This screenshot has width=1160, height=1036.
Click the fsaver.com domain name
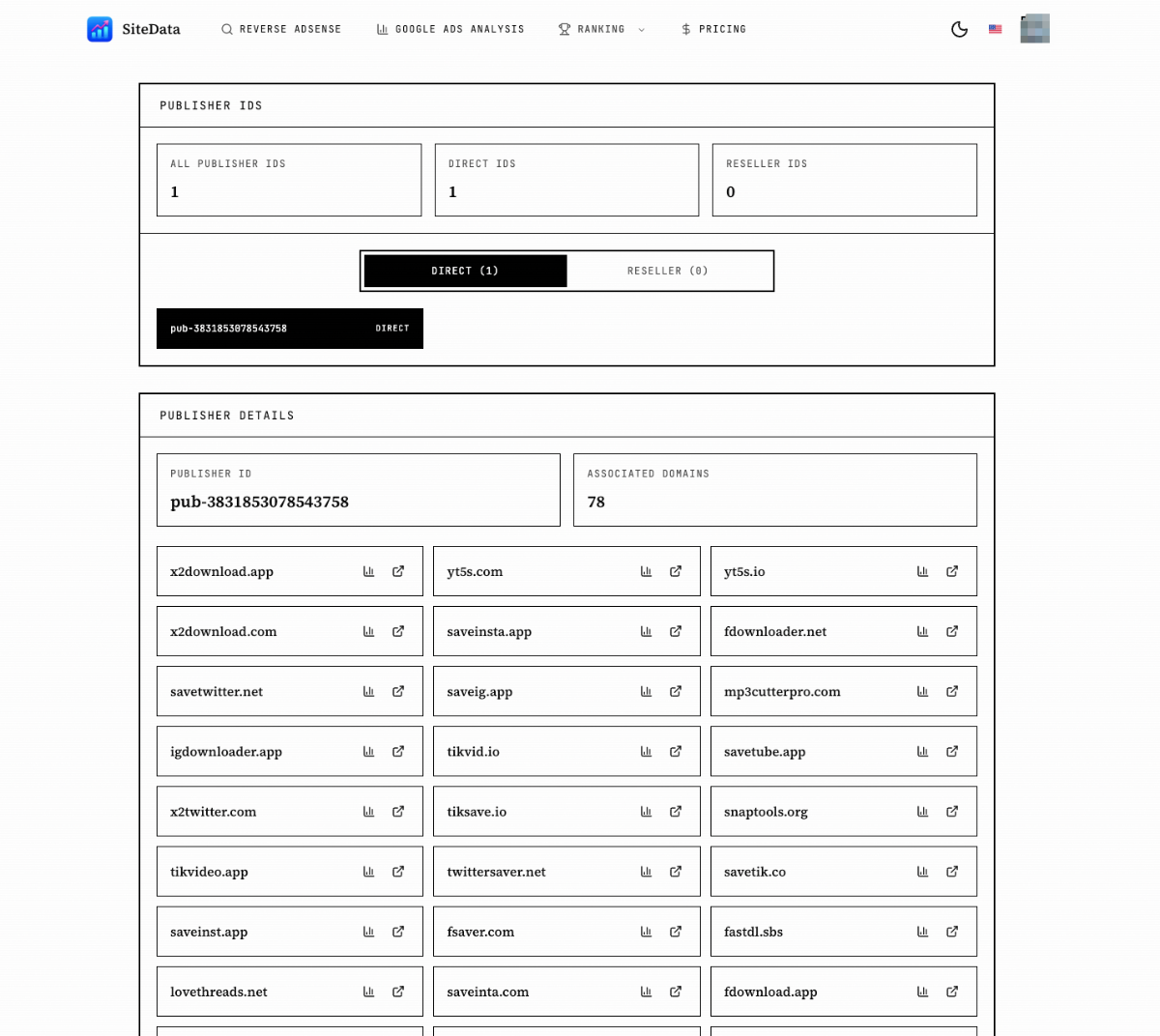[480, 932]
